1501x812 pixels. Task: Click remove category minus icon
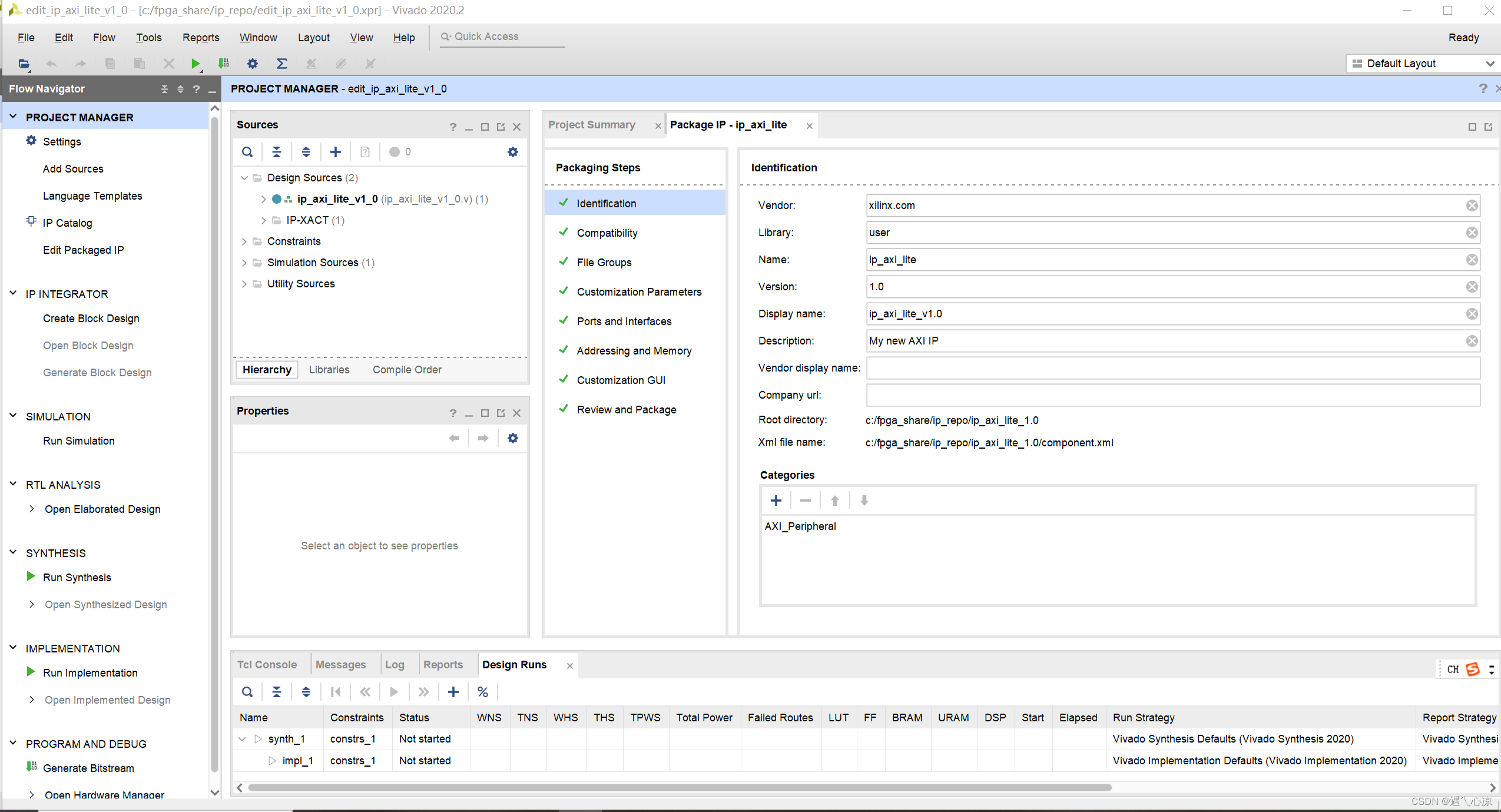pos(806,501)
